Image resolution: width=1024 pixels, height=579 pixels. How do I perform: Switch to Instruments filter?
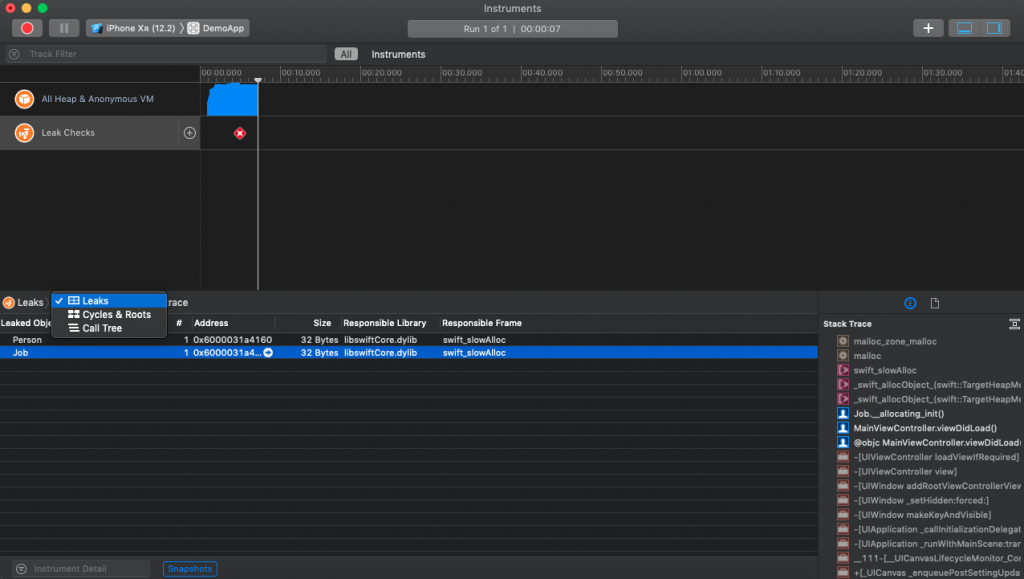tap(398, 54)
